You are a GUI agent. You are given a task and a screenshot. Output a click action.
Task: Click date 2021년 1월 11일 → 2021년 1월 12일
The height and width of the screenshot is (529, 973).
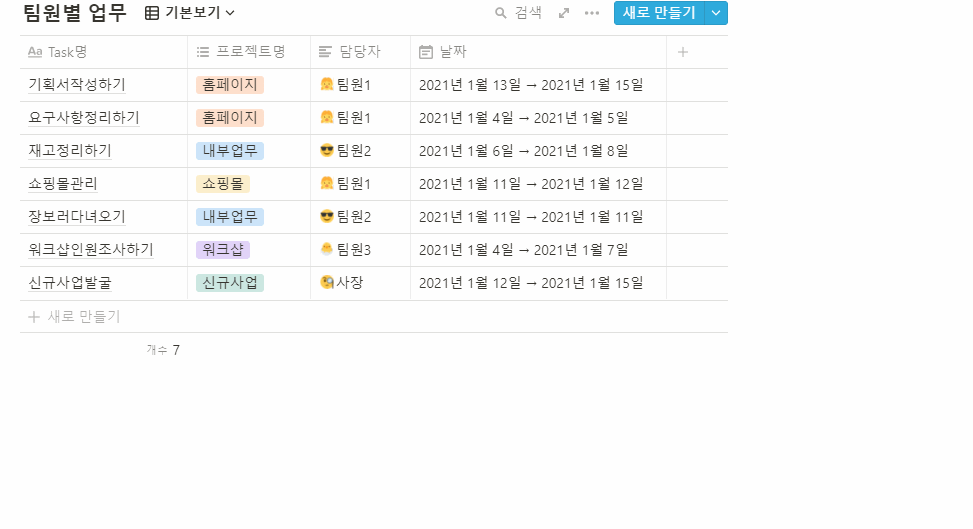coord(531,184)
